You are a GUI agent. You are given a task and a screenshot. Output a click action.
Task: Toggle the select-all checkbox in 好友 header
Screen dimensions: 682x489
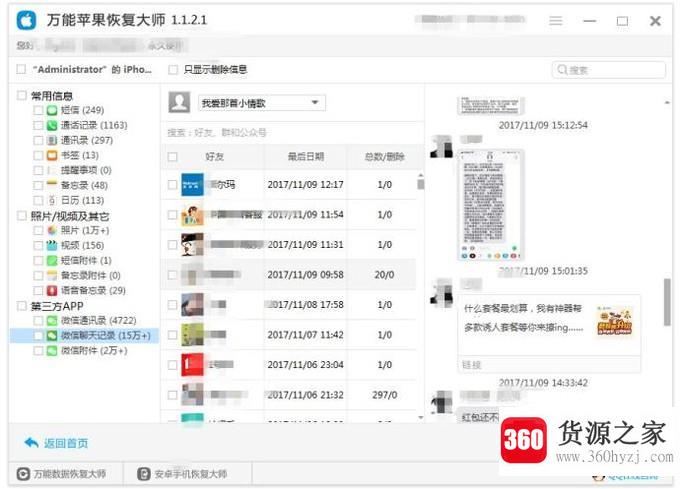point(173,157)
